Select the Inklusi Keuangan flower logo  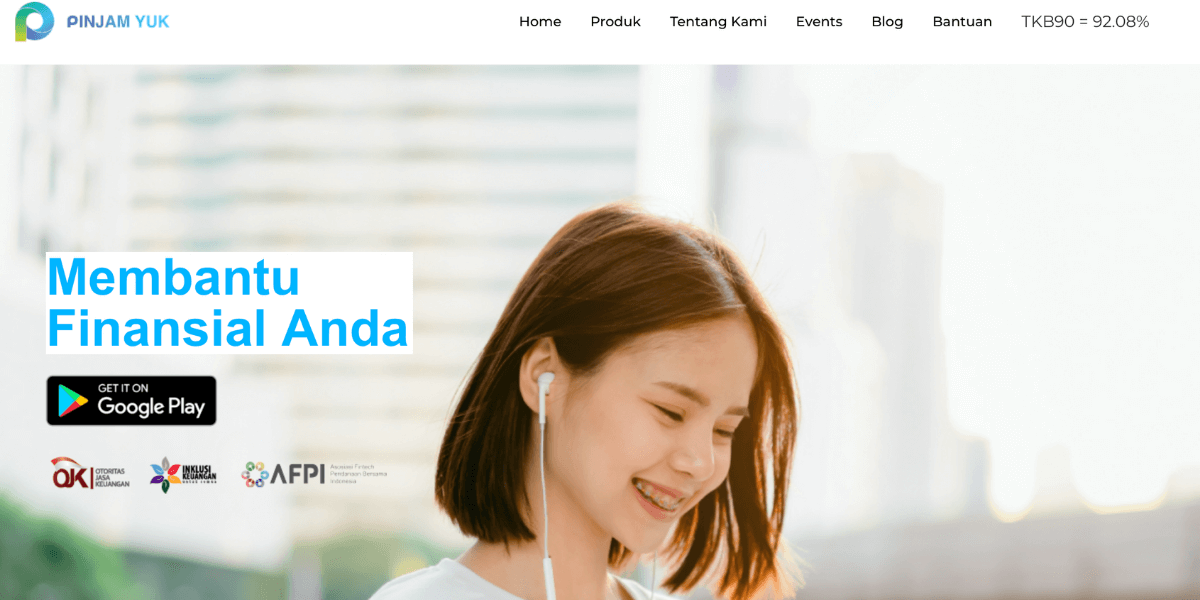(x=165, y=474)
